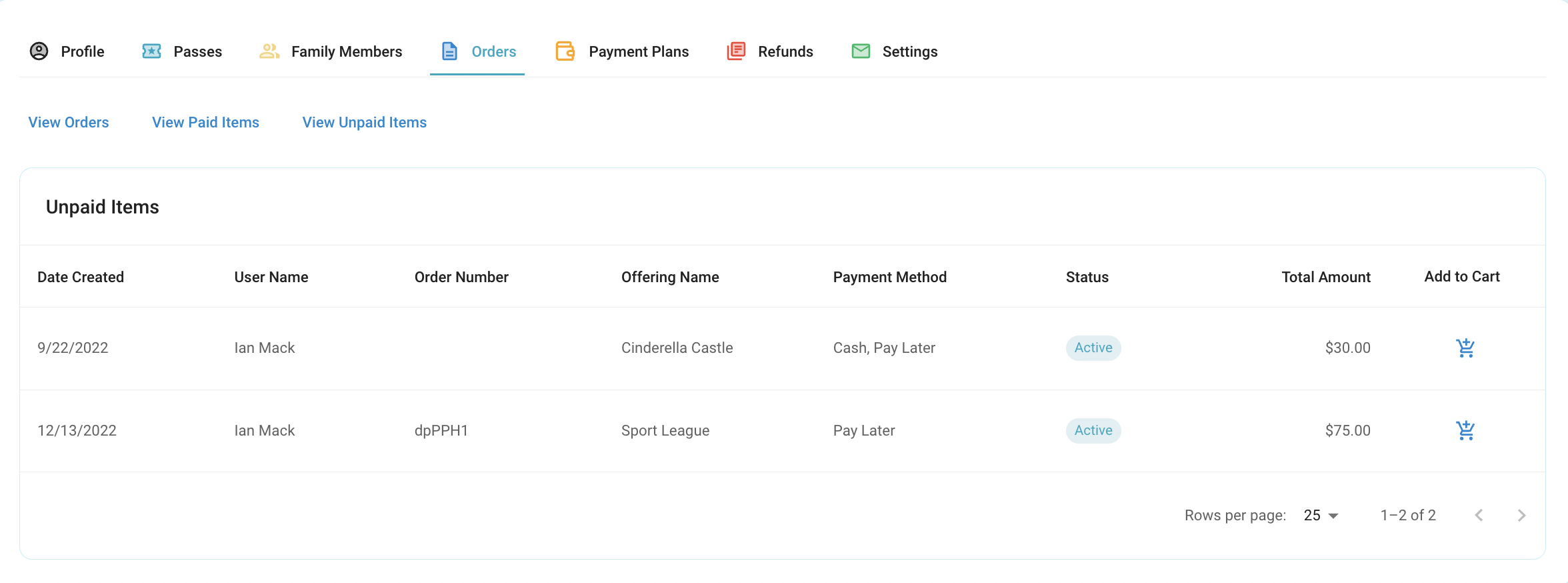Select the View Unpaid Items link

pyautogui.click(x=365, y=123)
